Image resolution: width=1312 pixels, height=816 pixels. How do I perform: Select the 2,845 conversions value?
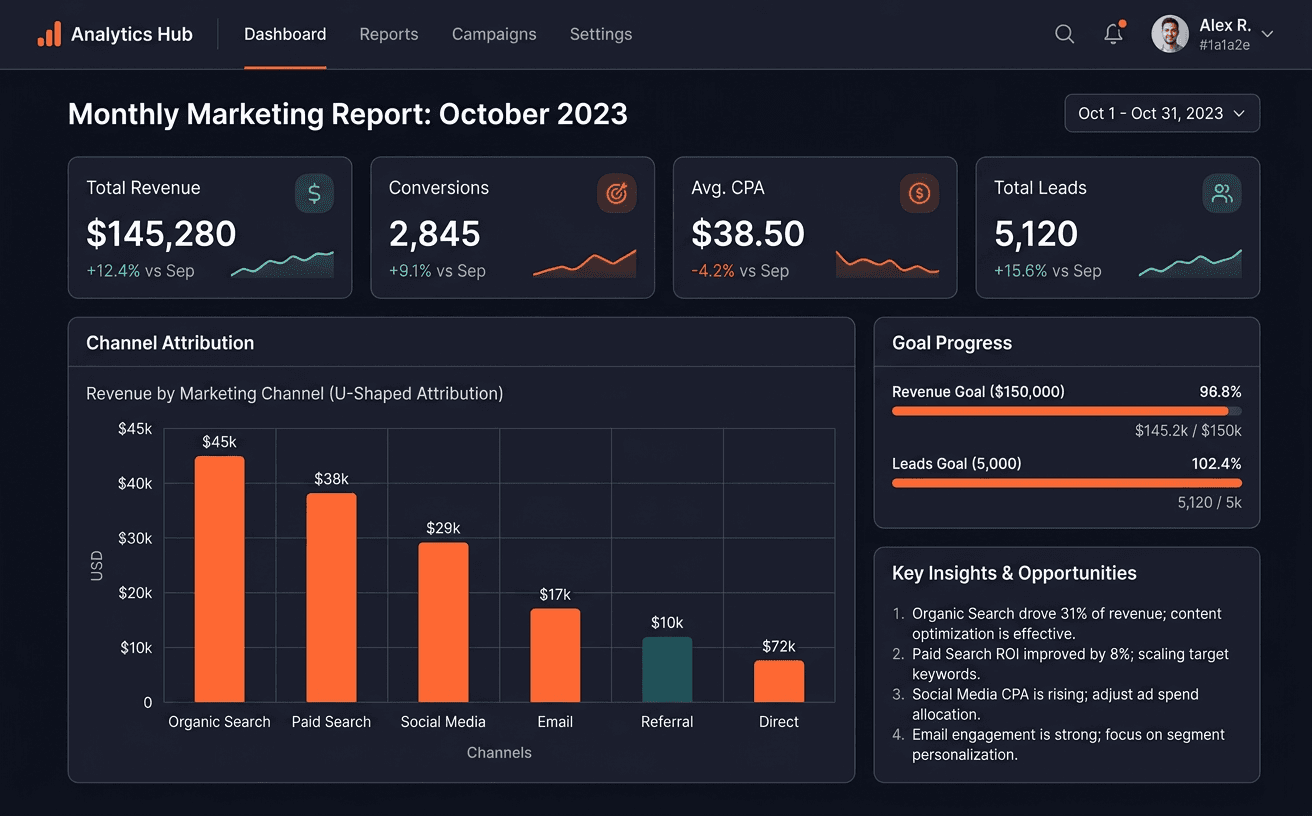(435, 233)
